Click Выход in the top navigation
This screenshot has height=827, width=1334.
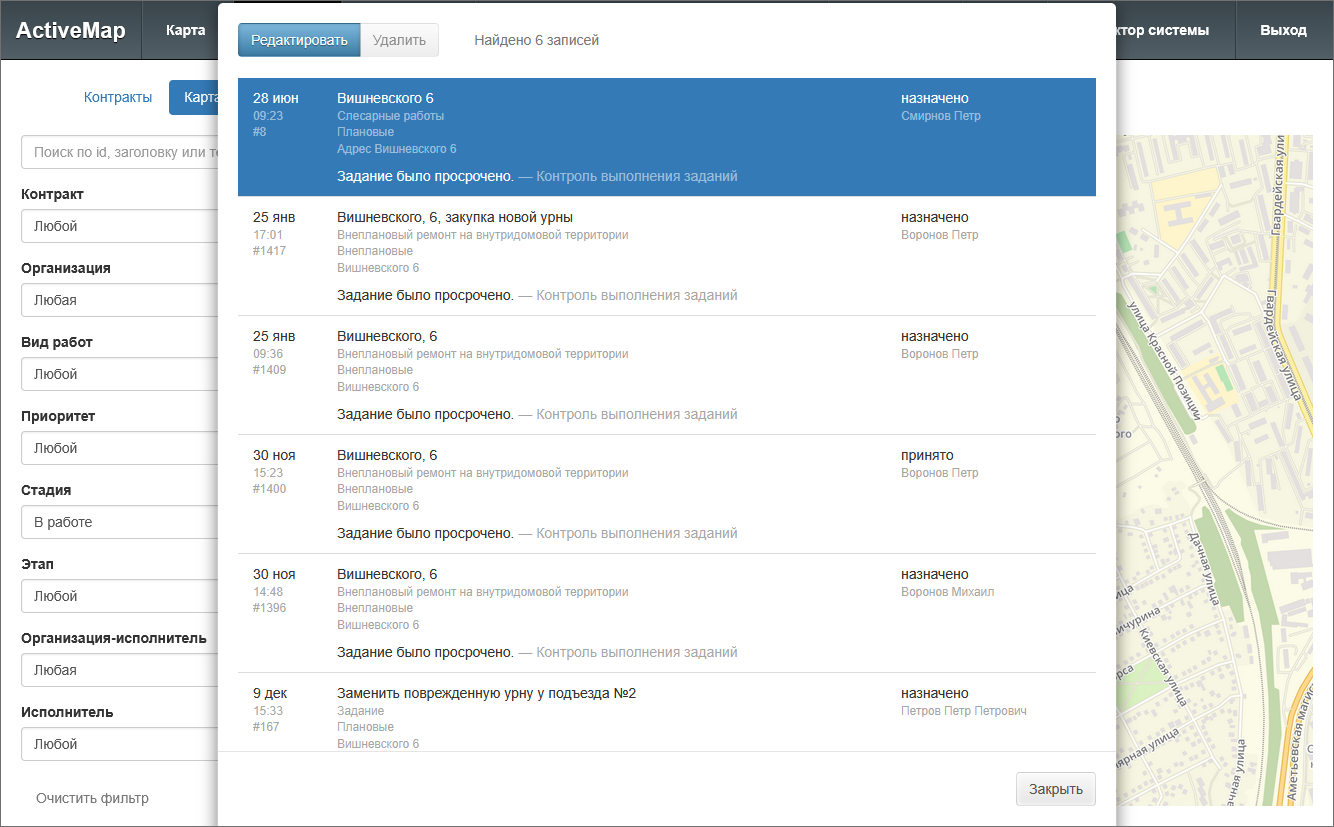(1283, 30)
